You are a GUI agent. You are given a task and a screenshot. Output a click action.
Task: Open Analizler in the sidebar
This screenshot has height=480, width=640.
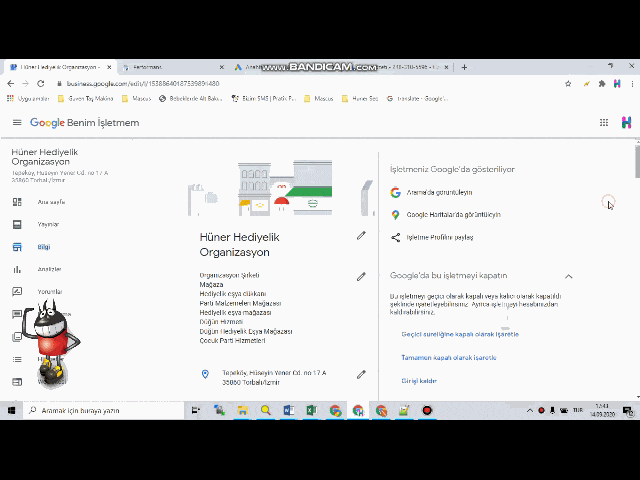(x=49, y=269)
